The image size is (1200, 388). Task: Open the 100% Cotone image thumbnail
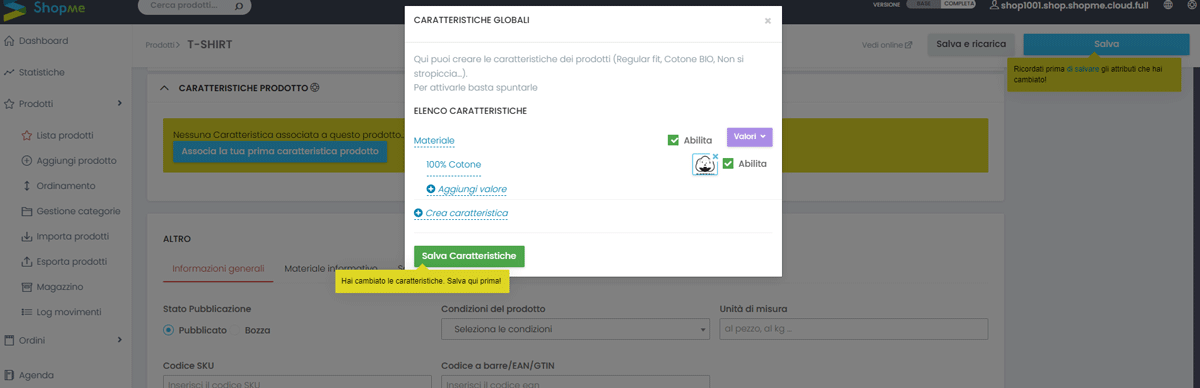[705, 165]
